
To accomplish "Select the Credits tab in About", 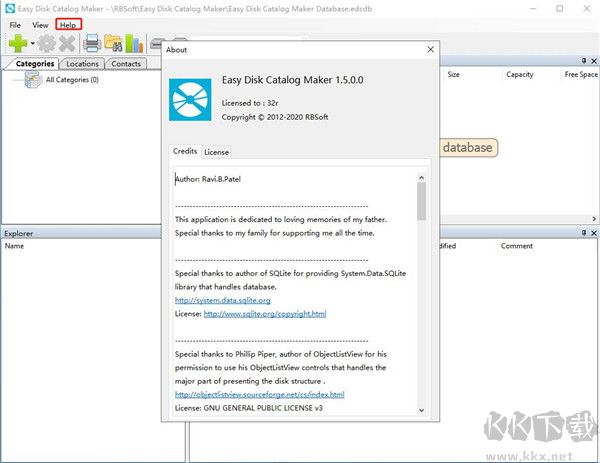I will 185,151.
